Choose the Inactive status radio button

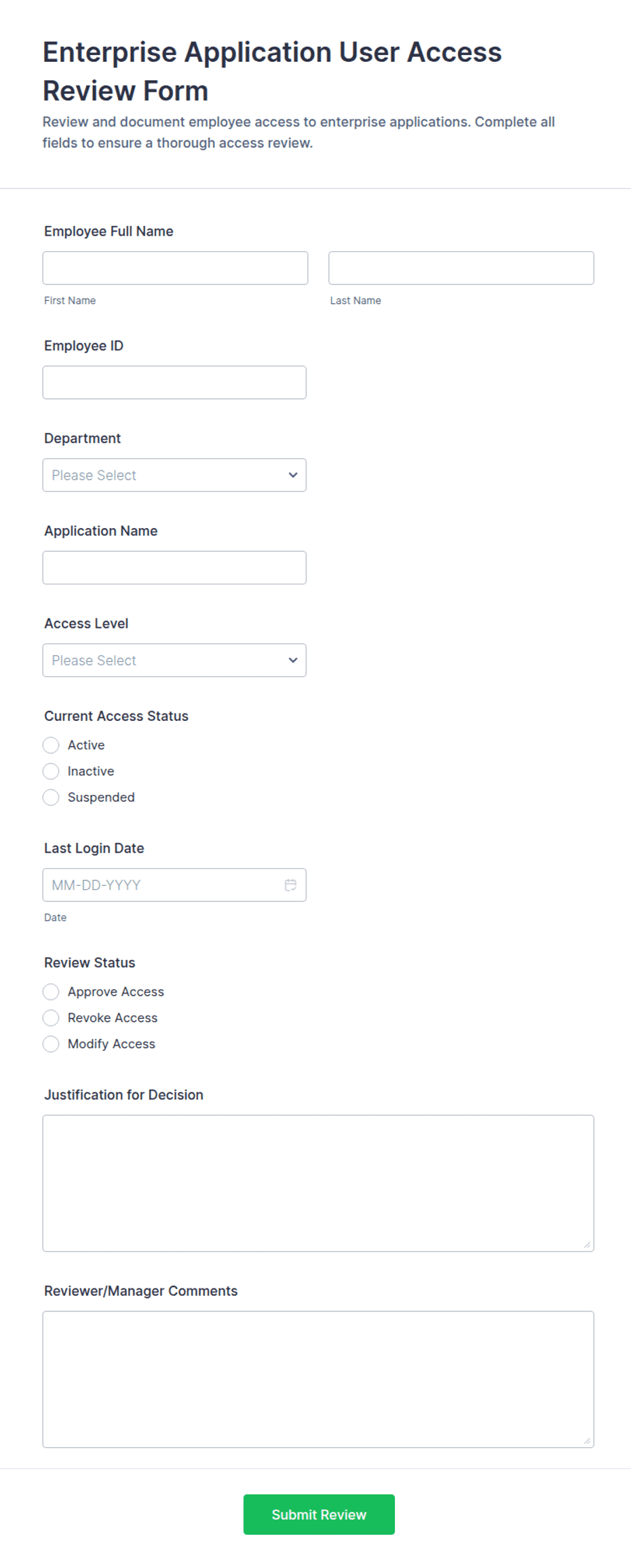[x=51, y=771]
